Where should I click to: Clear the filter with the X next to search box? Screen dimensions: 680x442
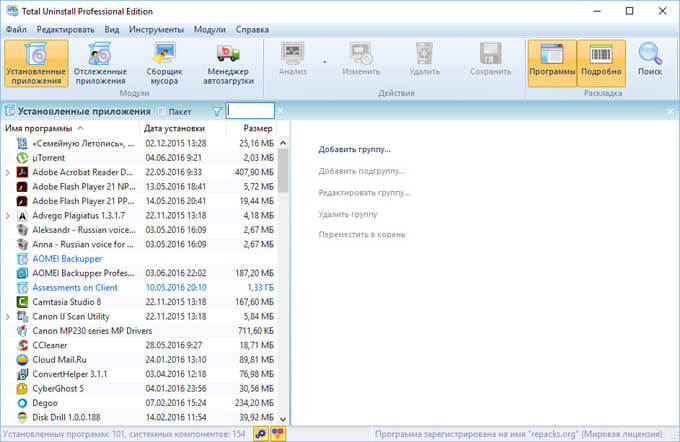coord(281,111)
